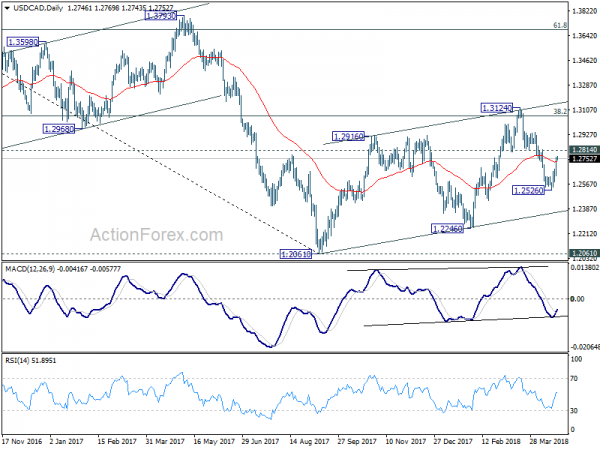Click the RSI scale value 30
Screen dimensions: 600x450
coord(574,411)
